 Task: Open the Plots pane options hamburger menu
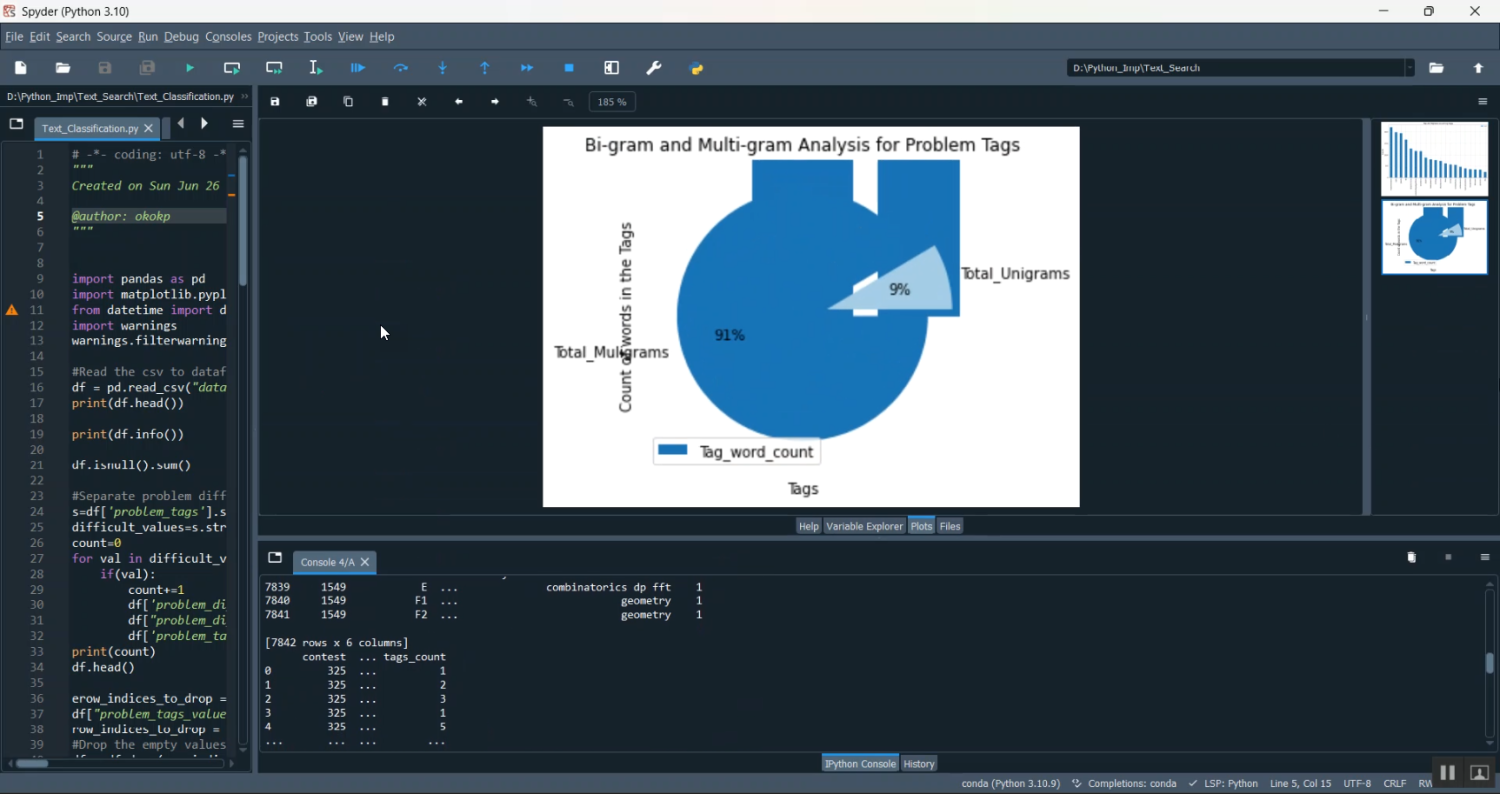coord(1483,102)
